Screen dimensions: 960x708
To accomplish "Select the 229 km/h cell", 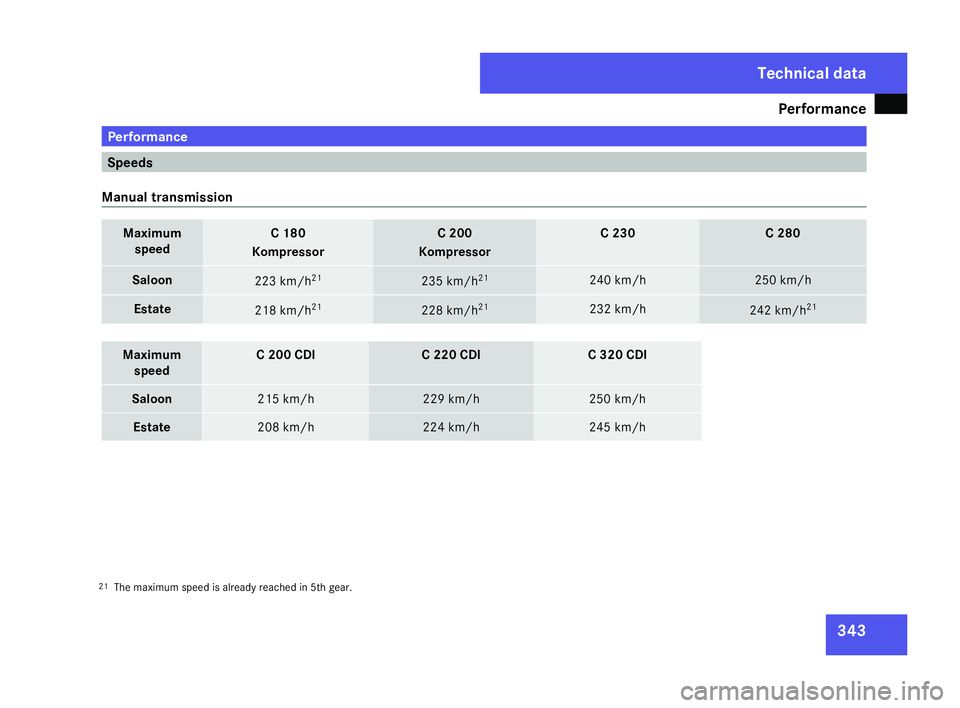I will point(451,399).
